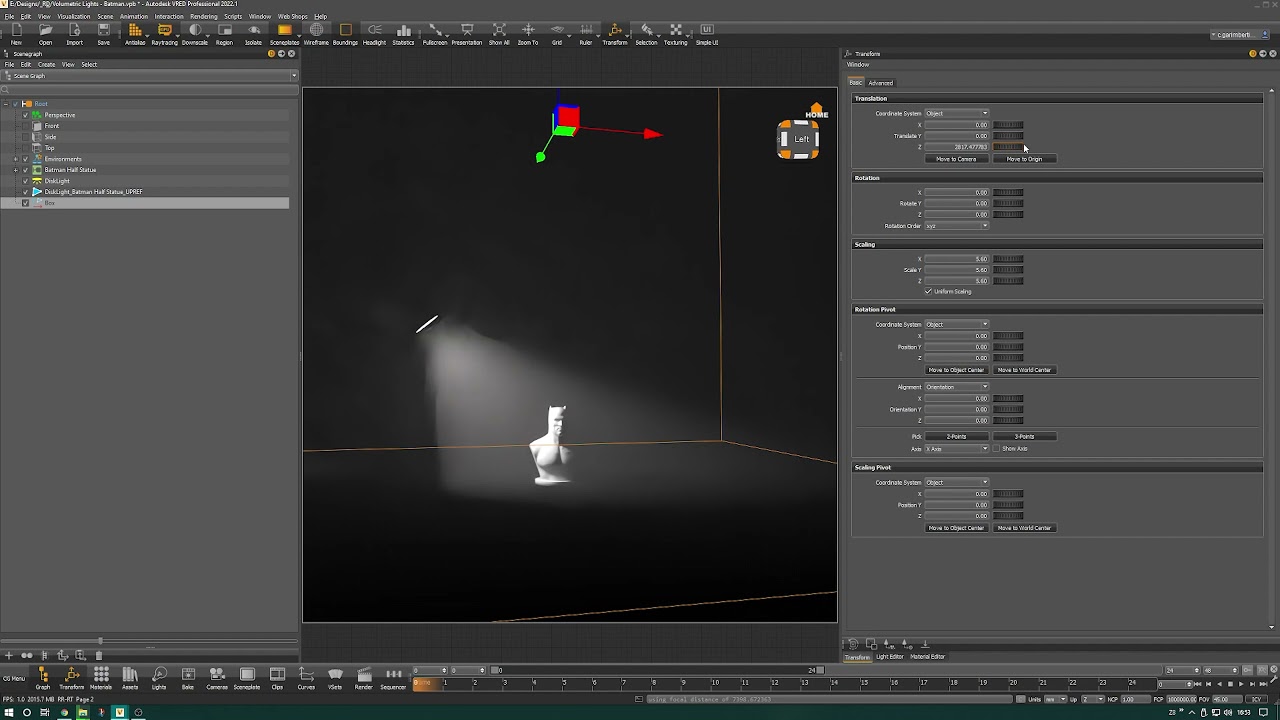Toggle Antialias in the top toolbar

click(135, 34)
